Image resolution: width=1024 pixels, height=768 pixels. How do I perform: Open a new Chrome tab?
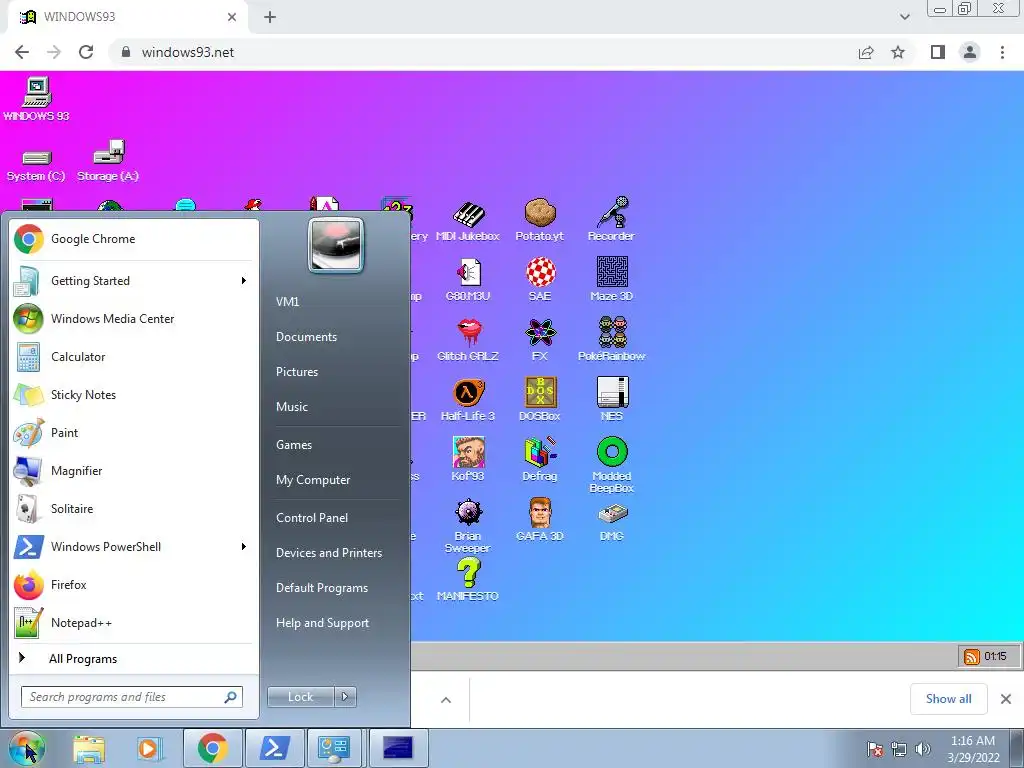click(x=270, y=17)
